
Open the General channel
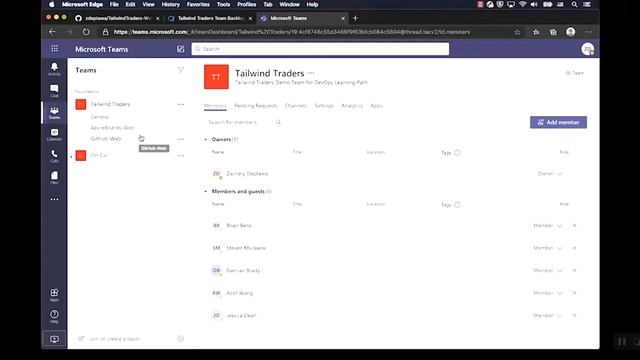tap(100, 117)
